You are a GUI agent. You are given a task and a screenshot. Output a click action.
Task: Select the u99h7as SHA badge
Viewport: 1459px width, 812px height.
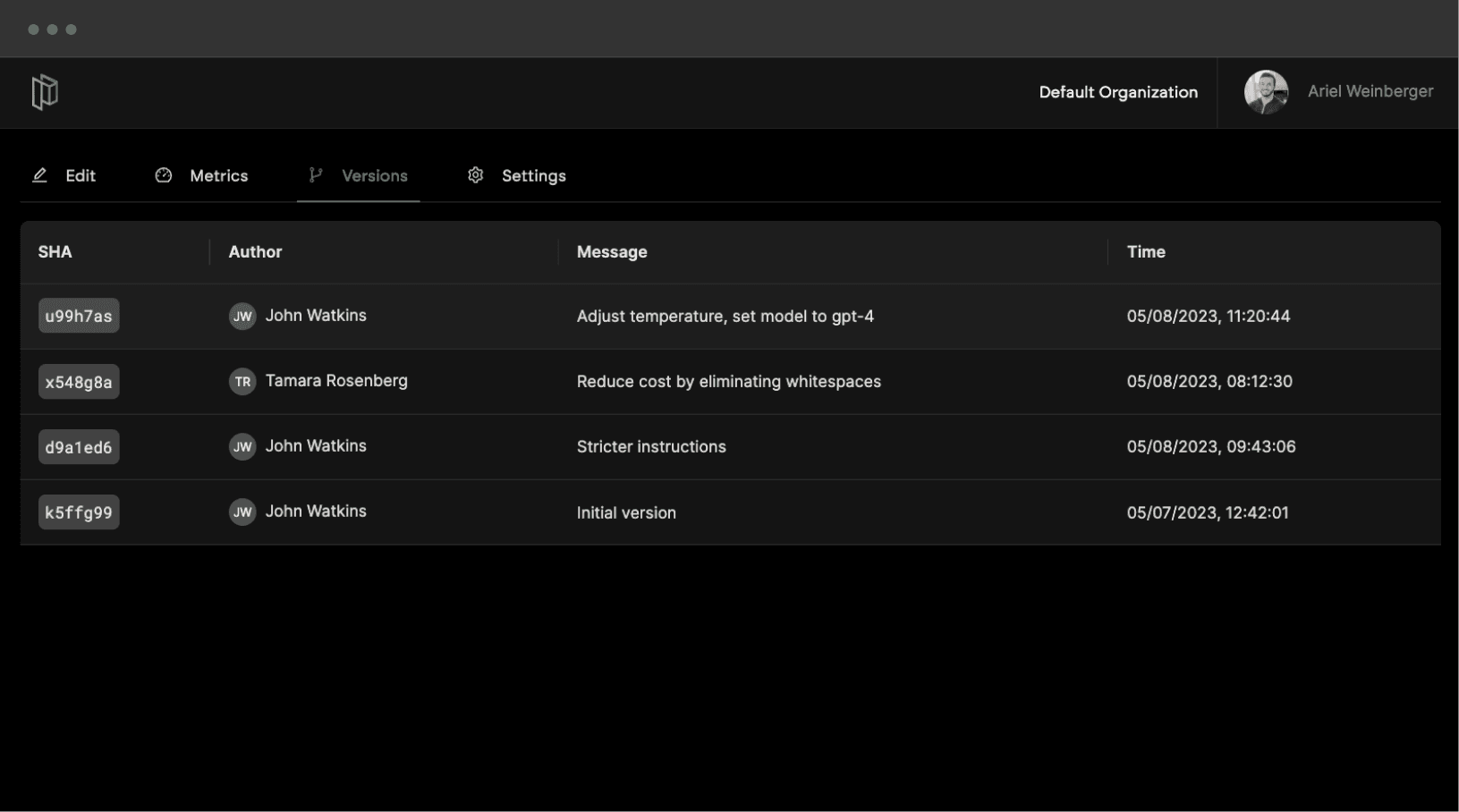point(79,317)
